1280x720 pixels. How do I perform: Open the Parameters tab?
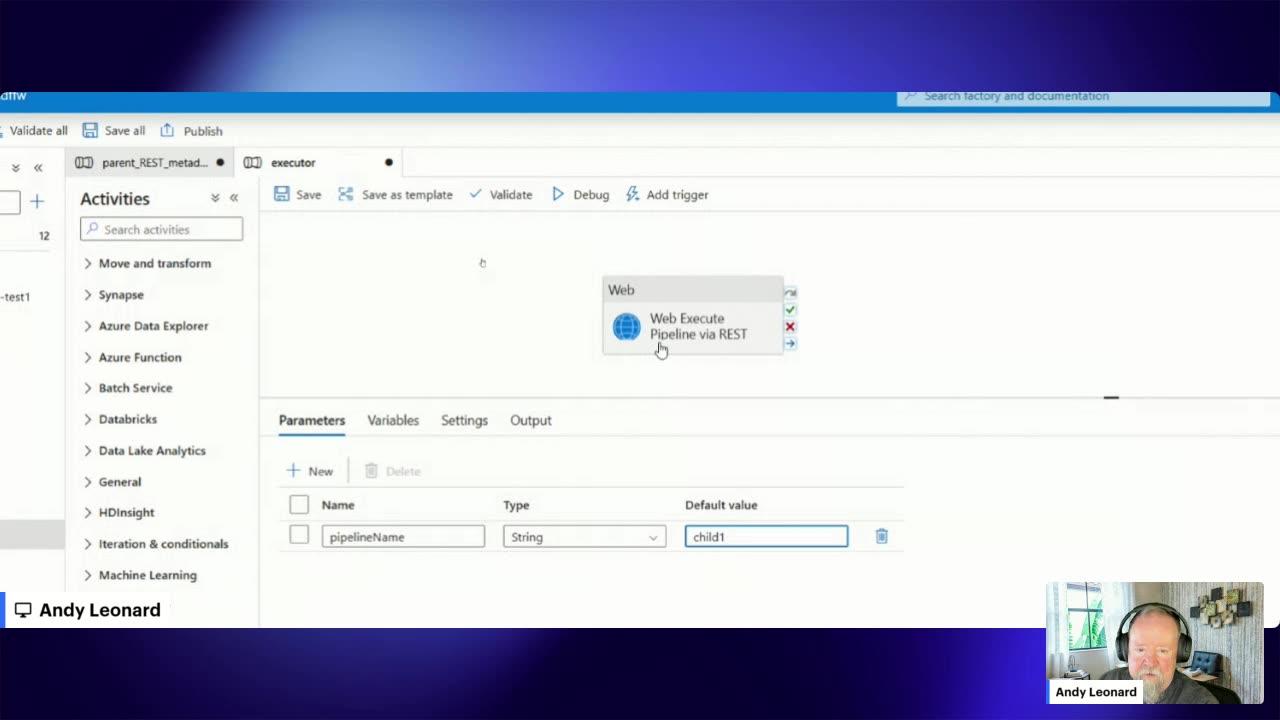point(312,421)
